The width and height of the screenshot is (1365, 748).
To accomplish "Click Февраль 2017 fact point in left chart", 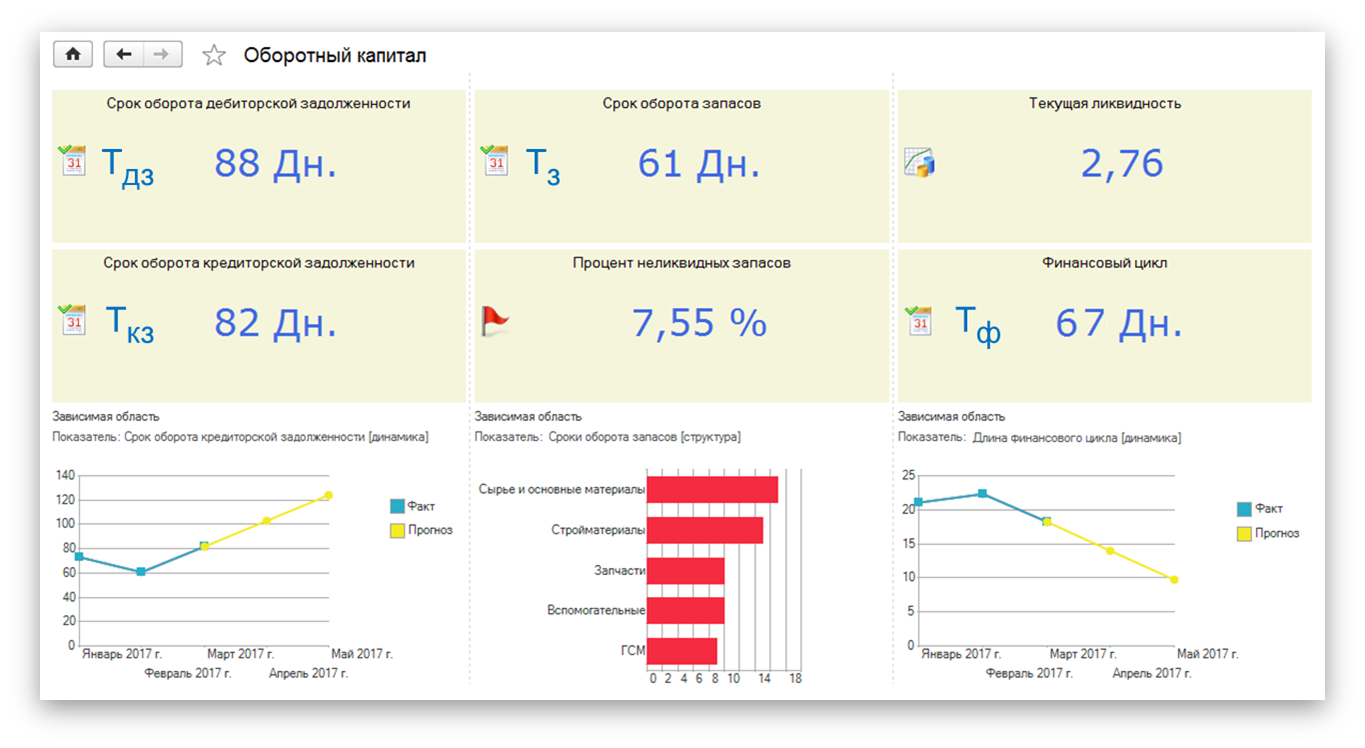I will pyautogui.click(x=141, y=572).
